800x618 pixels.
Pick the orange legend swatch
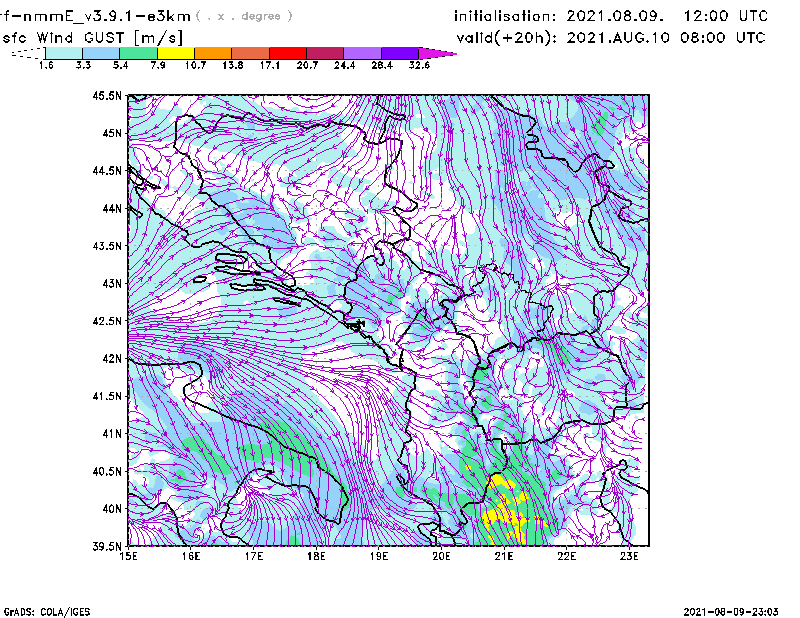pos(213,53)
